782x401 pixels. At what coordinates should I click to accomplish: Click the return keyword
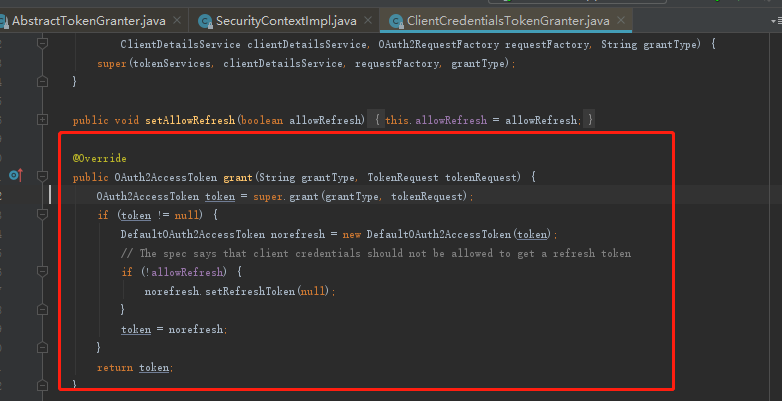click(x=115, y=368)
